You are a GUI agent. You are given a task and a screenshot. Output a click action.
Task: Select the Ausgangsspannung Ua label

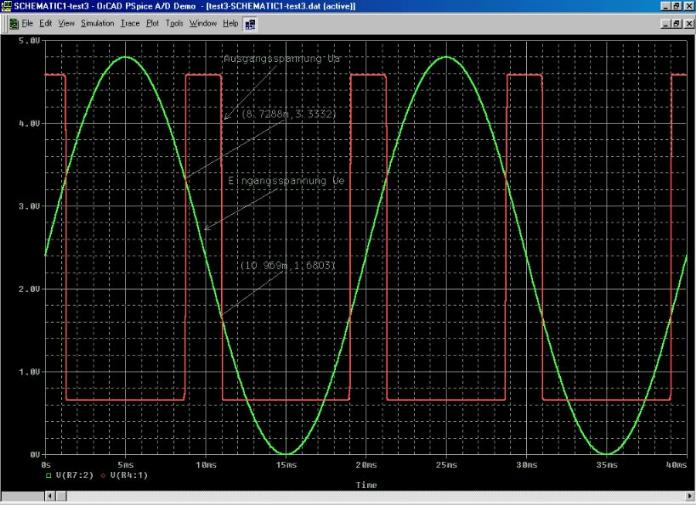pos(282,59)
